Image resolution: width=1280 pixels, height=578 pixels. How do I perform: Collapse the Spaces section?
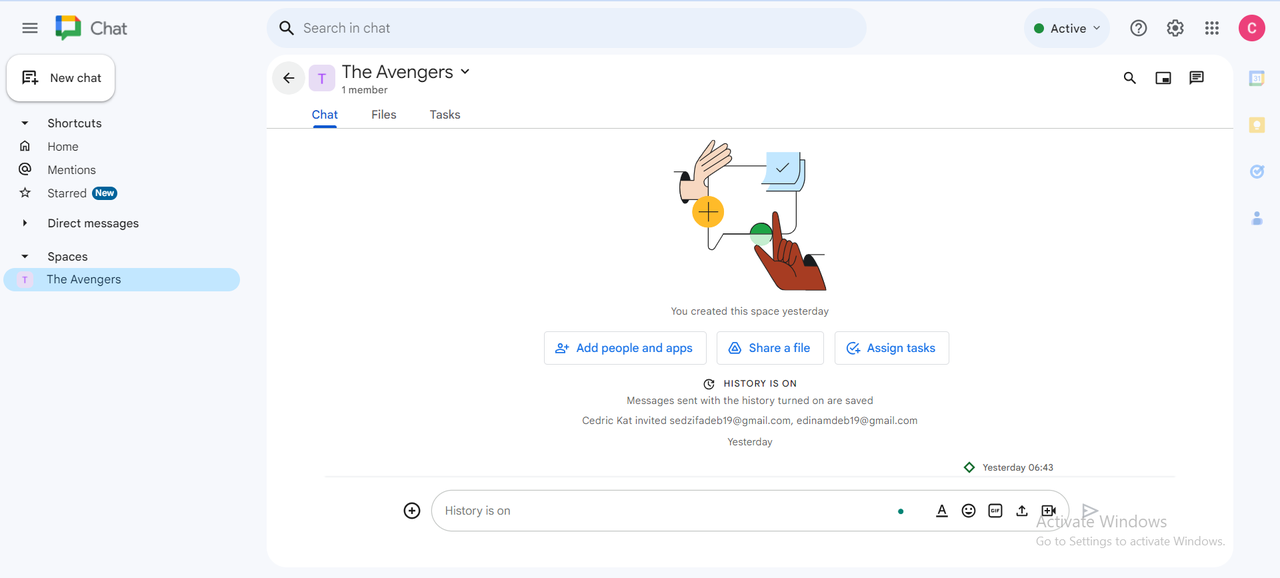pyautogui.click(x=25, y=257)
